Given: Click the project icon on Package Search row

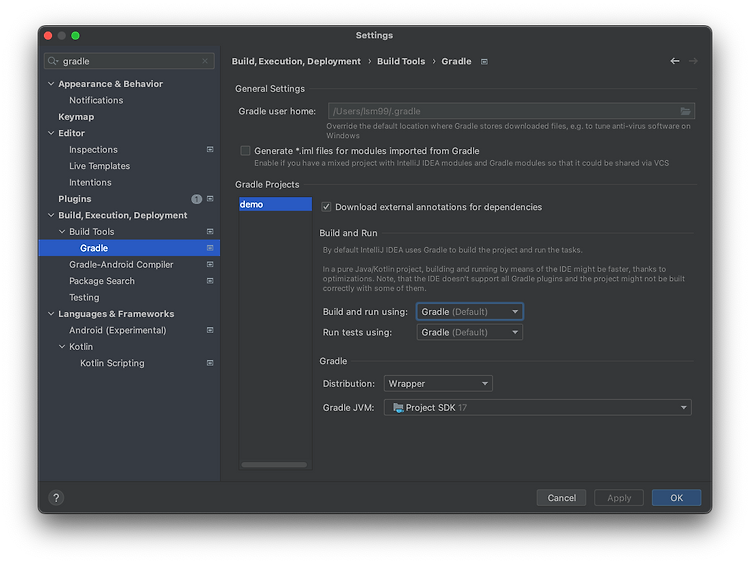Looking at the screenshot, I should point(210,281).
